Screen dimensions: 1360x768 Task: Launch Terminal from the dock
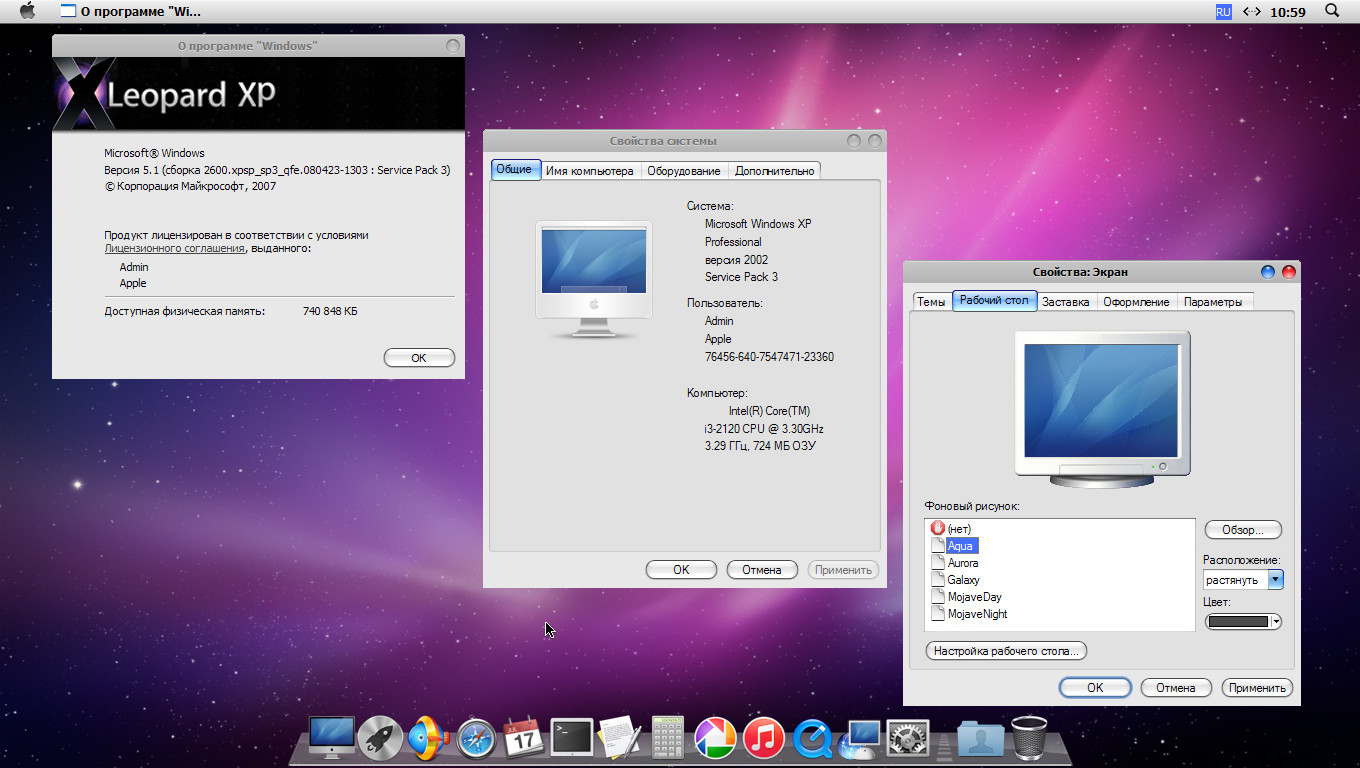(x=572, y=739)
